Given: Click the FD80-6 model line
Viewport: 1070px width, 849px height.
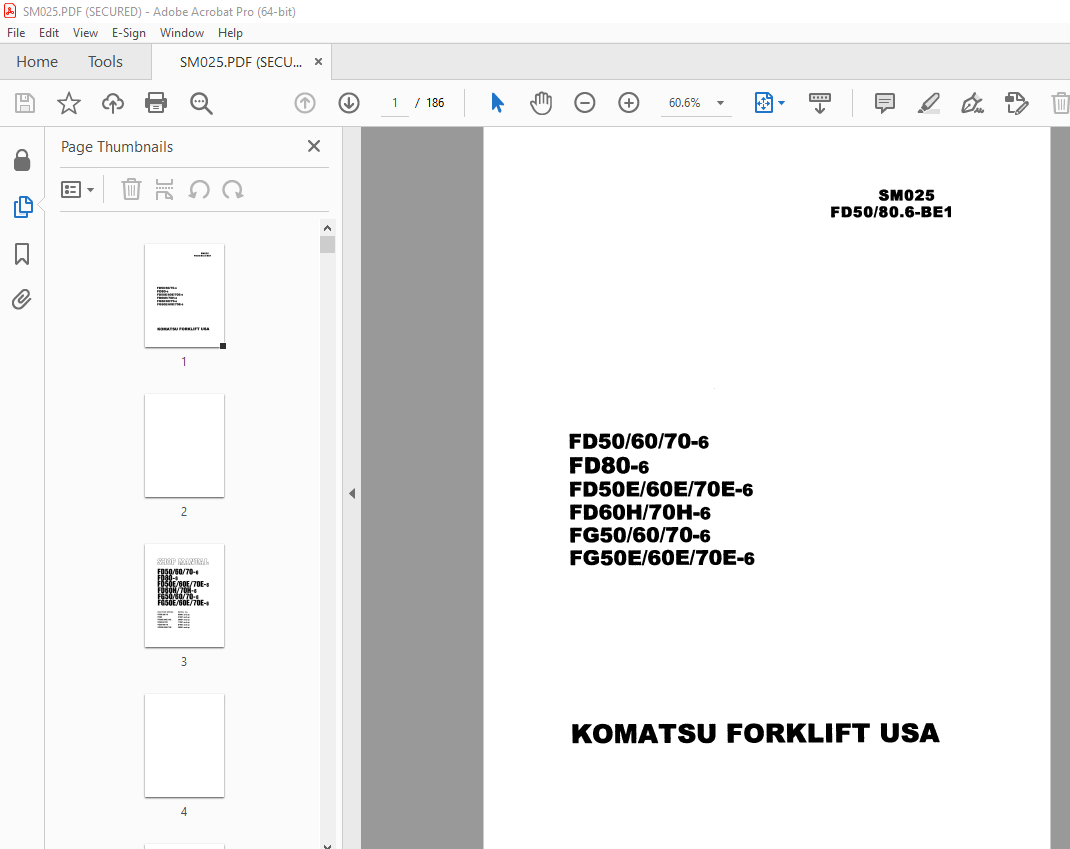Looking at the screenshot, I should coord(609,466).
